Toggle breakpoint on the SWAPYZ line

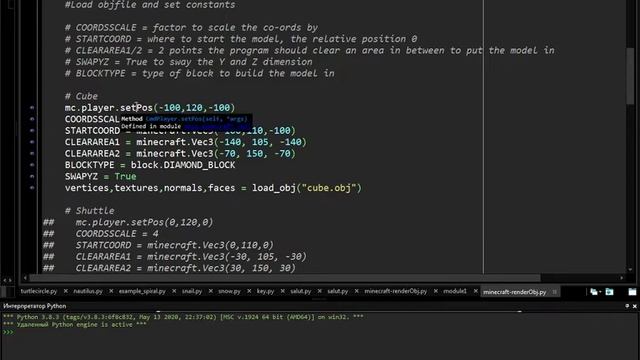click(x=32, y=176)
